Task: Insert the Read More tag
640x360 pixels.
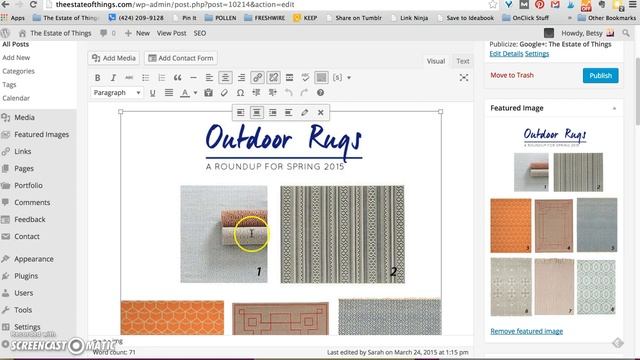Action: (x=289, y=78)
